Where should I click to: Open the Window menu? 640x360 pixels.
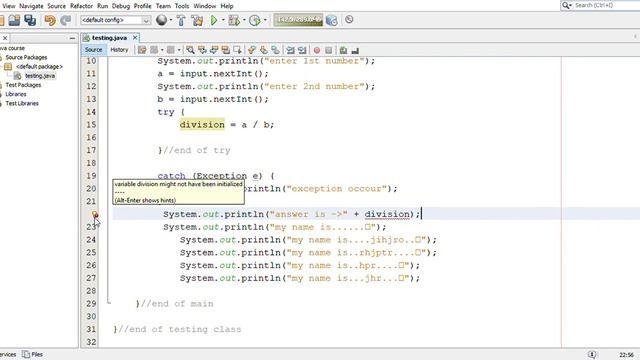(x=204, y=6)
